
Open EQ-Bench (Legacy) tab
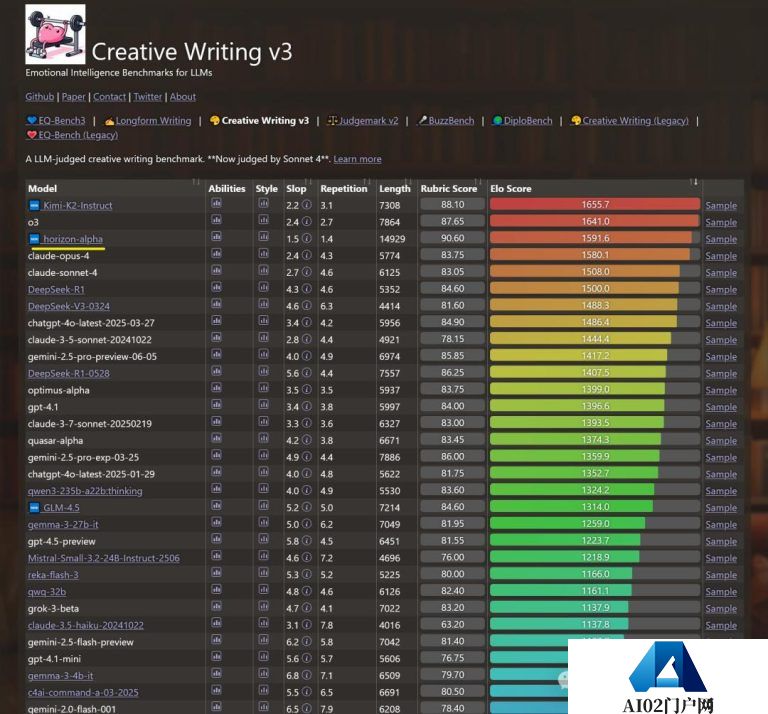tap(72, 135)
